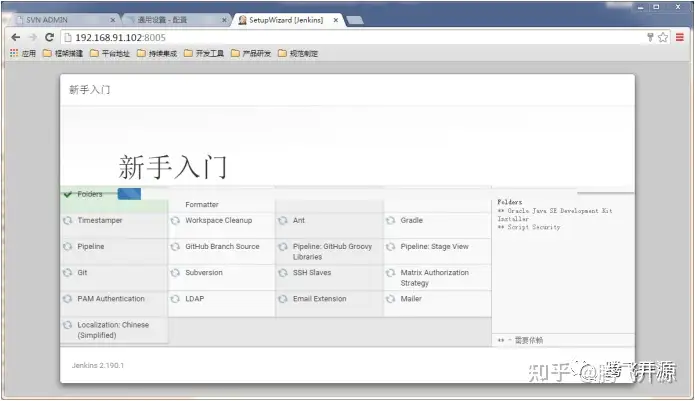Click the Script Security log entry
The width and height of the screenshot is (695, 401).
point(529,227)
